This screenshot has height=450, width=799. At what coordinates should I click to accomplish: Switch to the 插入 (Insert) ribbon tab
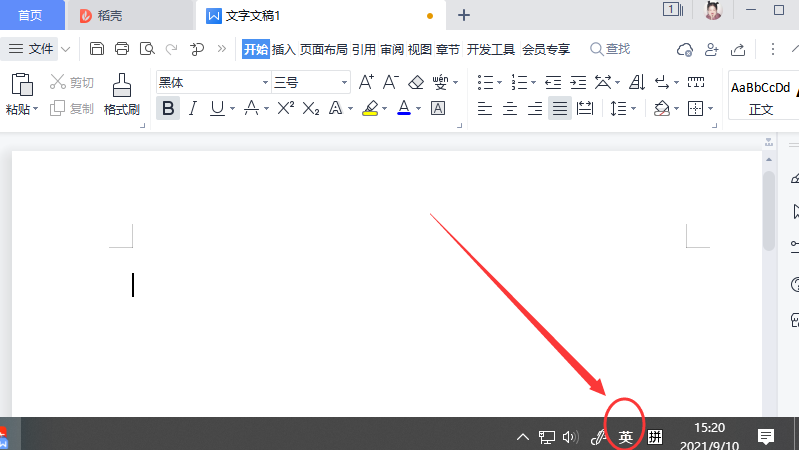[284, 49]
